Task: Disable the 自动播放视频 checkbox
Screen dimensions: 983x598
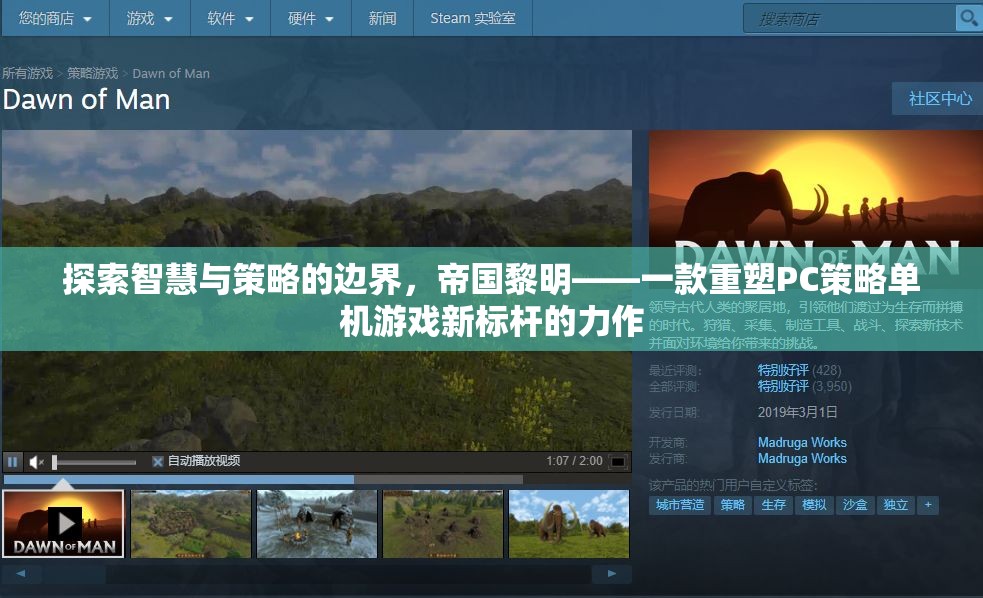Action: (157, 462)
